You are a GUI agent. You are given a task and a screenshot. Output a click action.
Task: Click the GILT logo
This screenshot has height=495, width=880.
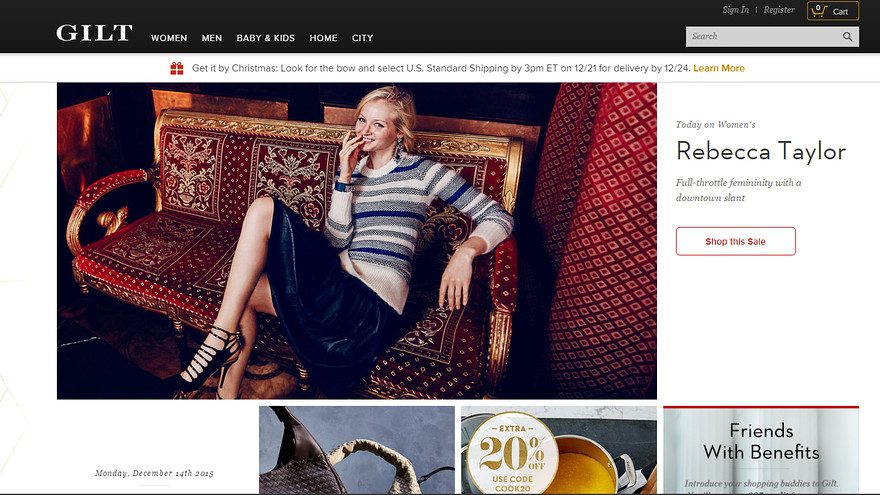94,33
